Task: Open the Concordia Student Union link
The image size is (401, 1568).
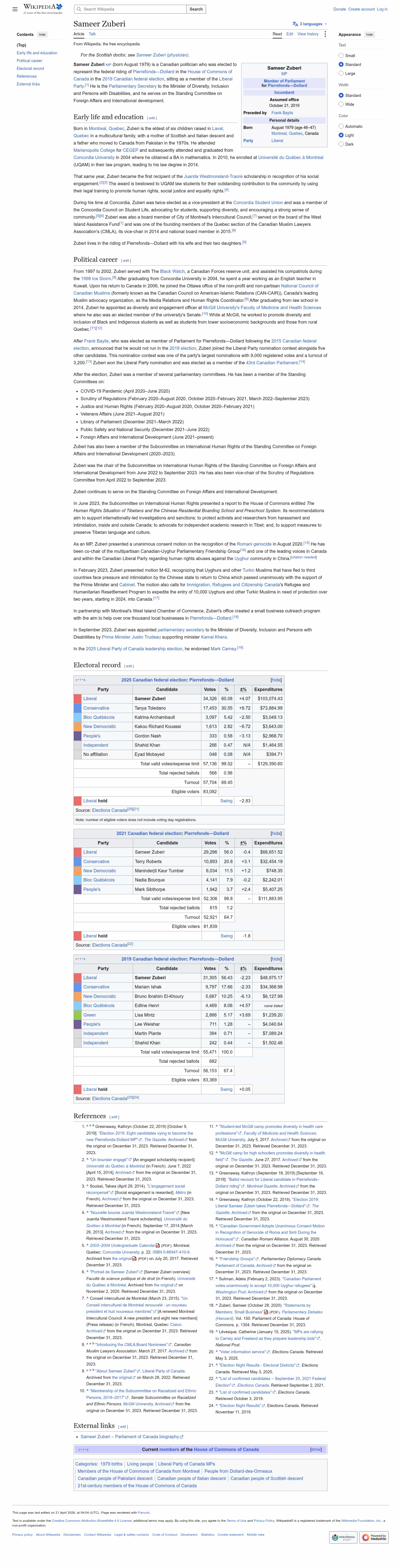Action: click(258, 203)
